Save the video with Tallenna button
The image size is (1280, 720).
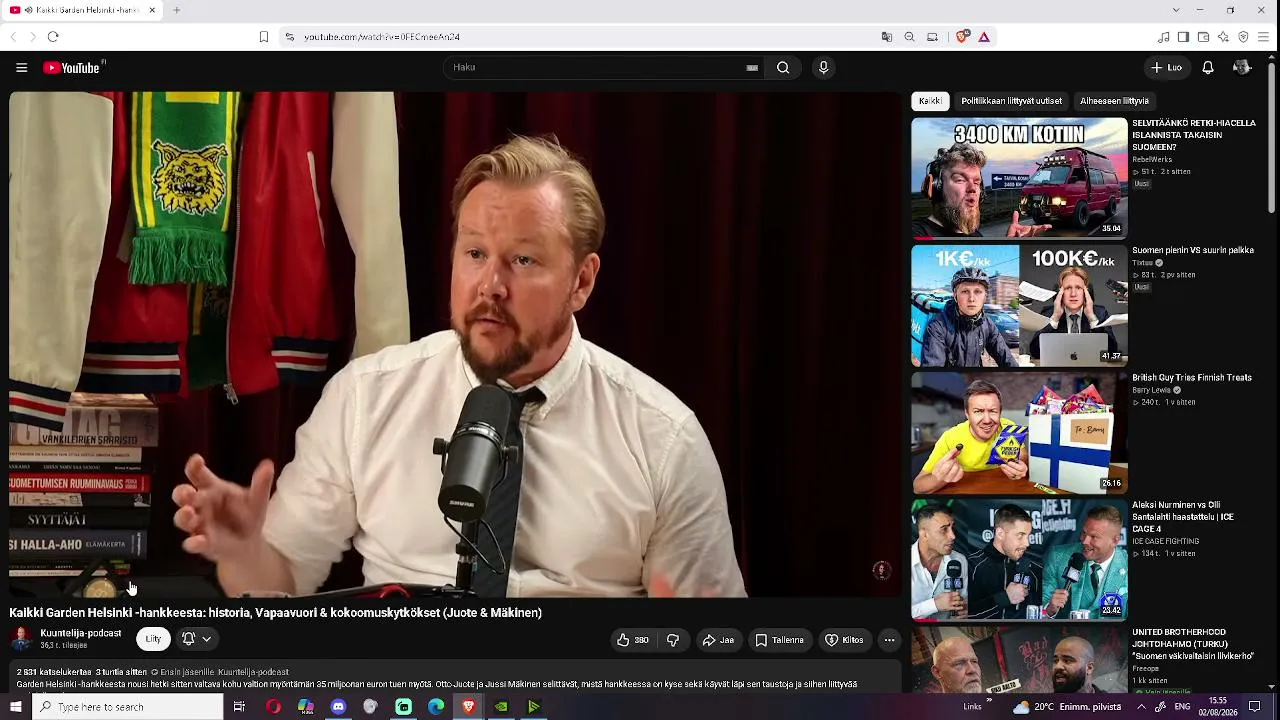tap(779, 640)
